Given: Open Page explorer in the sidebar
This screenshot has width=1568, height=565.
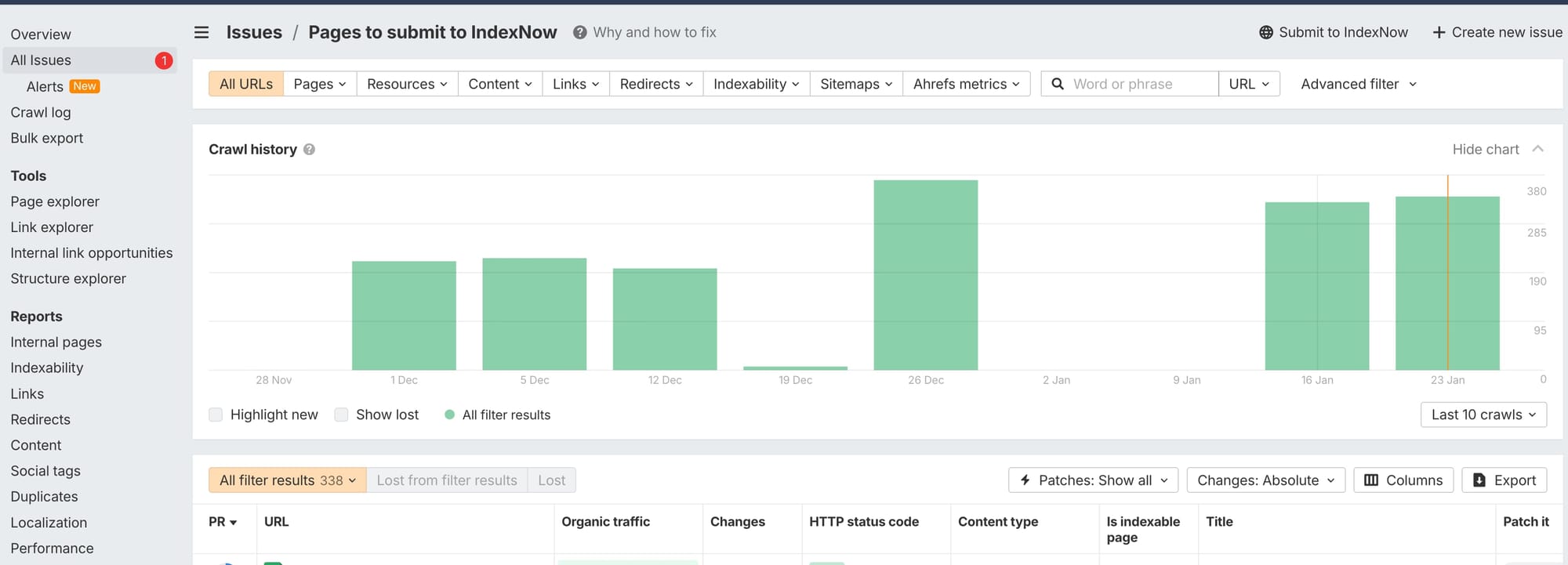Looking at the screenshot, I should point(55,201).
